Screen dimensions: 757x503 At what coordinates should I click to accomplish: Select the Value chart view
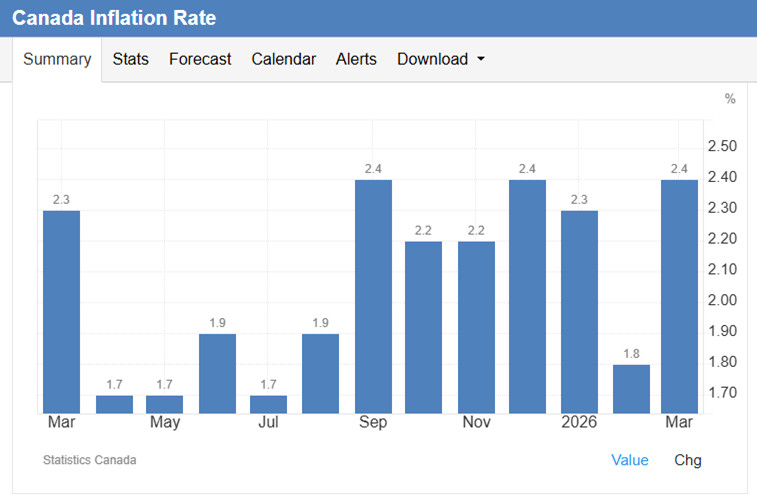pos(630,460)
